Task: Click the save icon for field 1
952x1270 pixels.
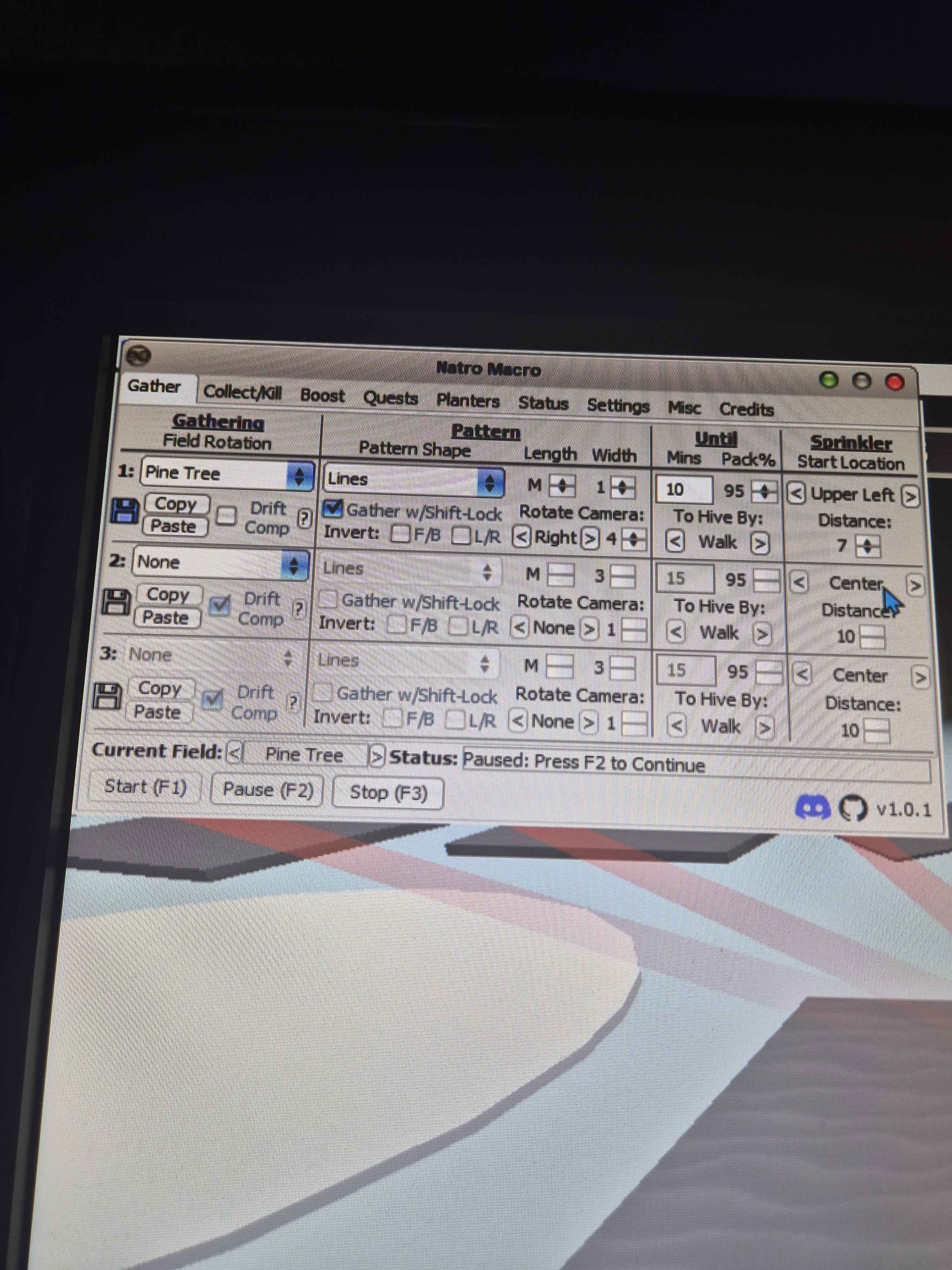Action: point(124,511)
